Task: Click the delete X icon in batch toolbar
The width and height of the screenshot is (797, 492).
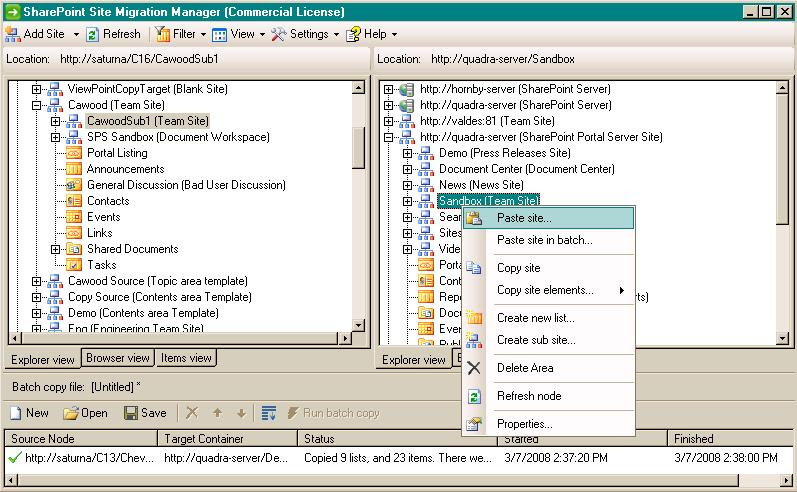Action: 192,413
